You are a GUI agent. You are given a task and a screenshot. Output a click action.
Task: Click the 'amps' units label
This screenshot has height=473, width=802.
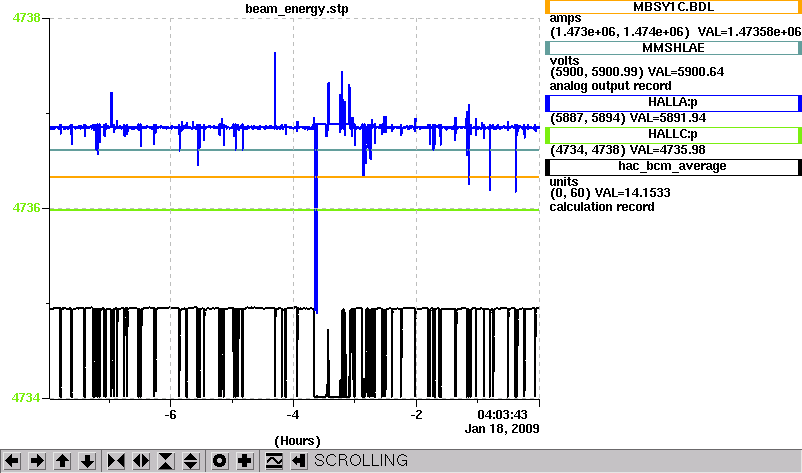coord(566,19)
